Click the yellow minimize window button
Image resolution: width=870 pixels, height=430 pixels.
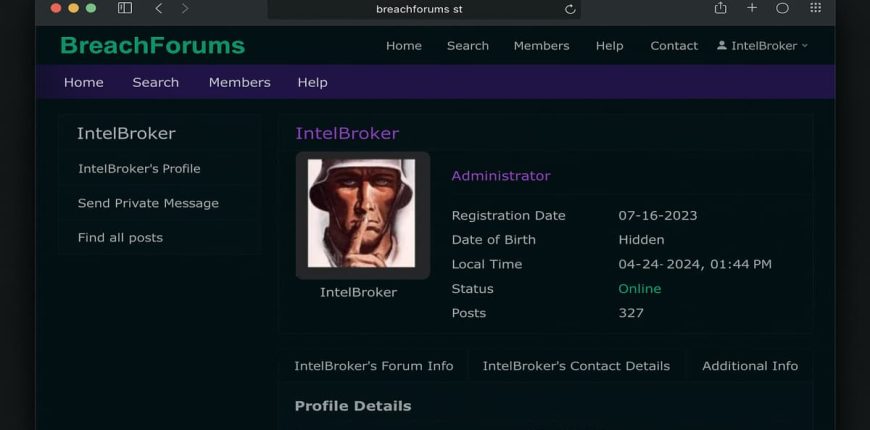[x=73, y=8]
